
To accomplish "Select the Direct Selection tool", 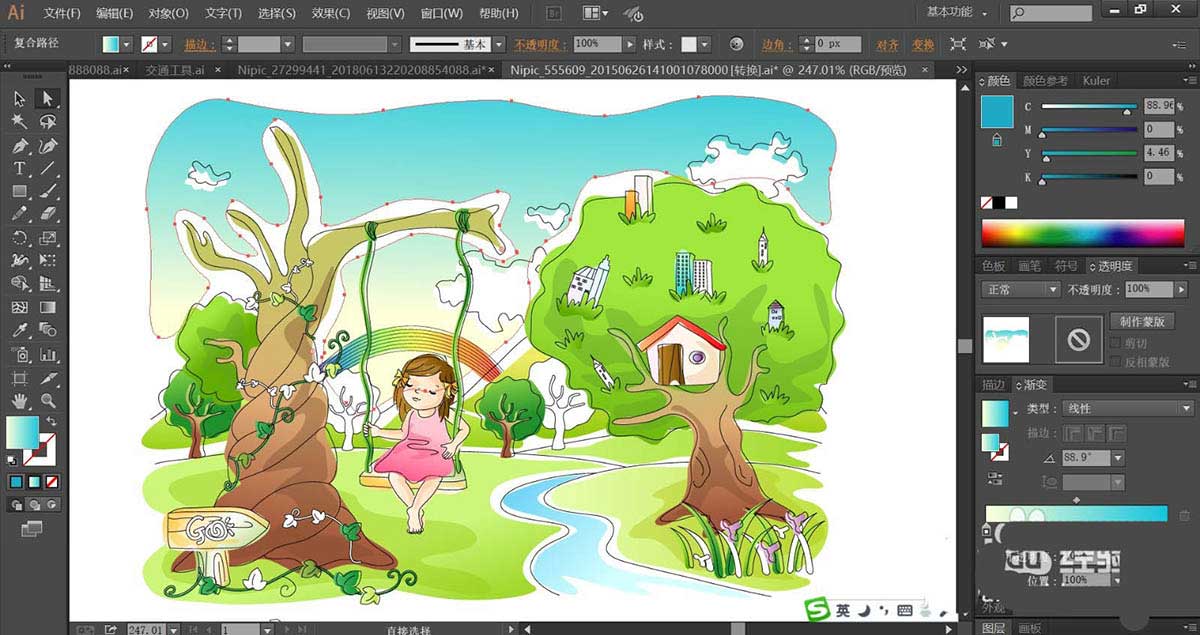I will tap(47, 98).
